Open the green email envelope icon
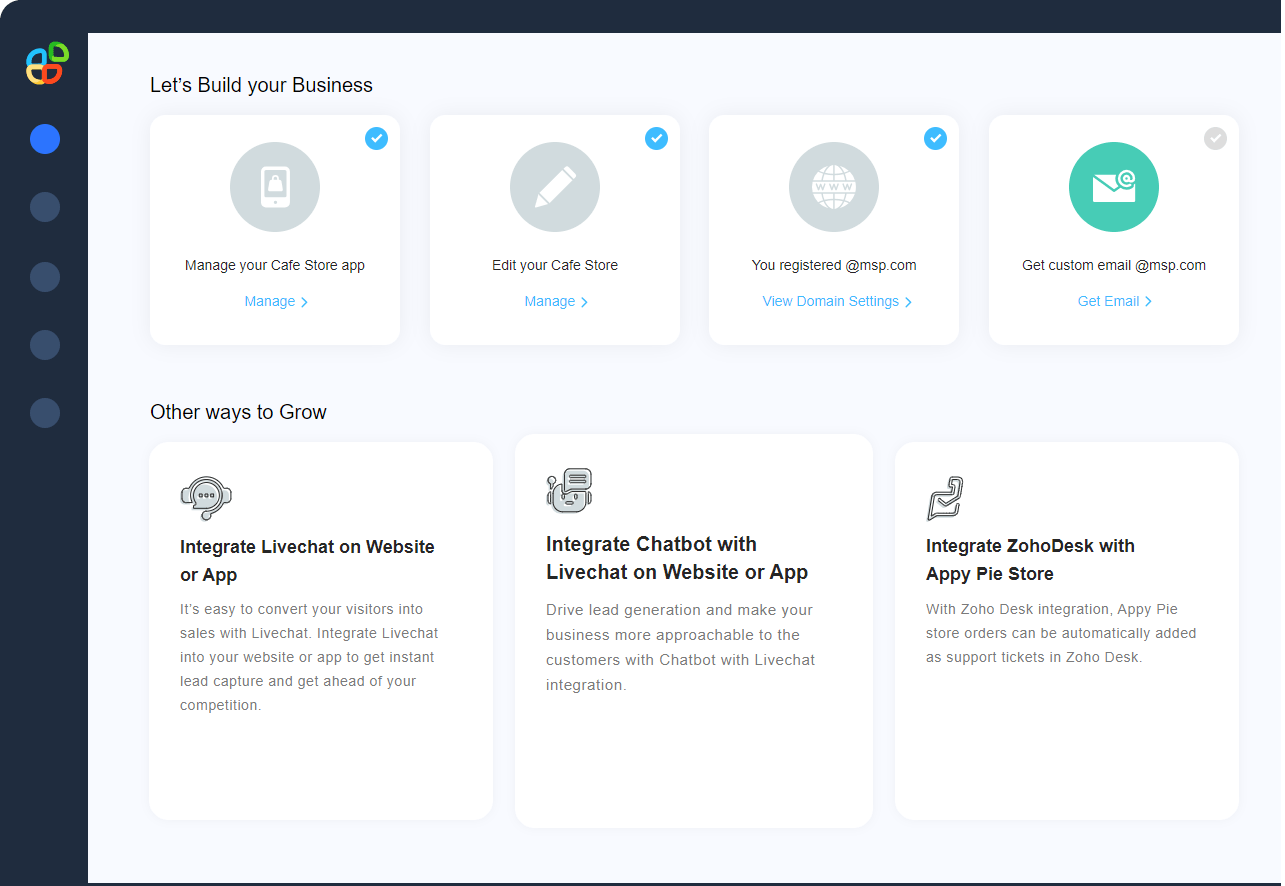Viewport: 1285px width, 886px height. coord(1113,186)
